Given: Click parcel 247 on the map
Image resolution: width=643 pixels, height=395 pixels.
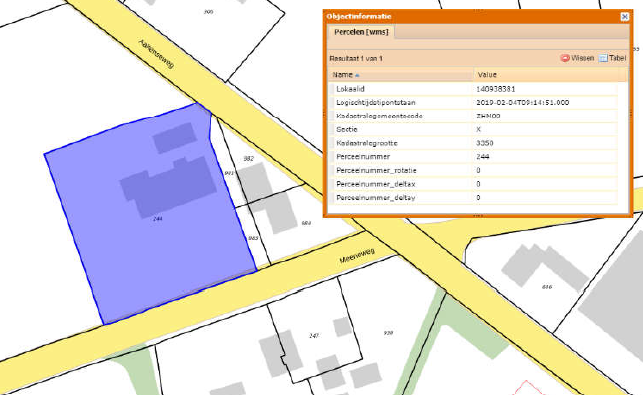Looking at the screenshot, I should [314, 336].
